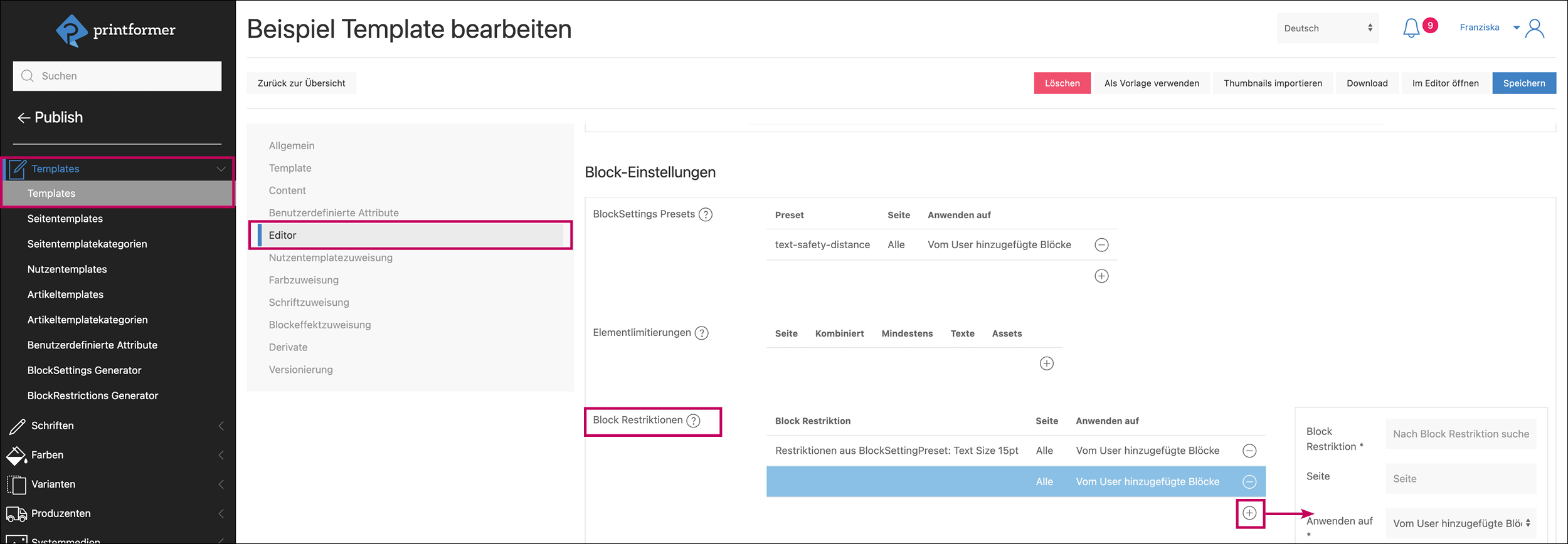The image size is (1568, 544).
Task: Expand the Farben sidebar section
Action: click(x=221, y=455)
